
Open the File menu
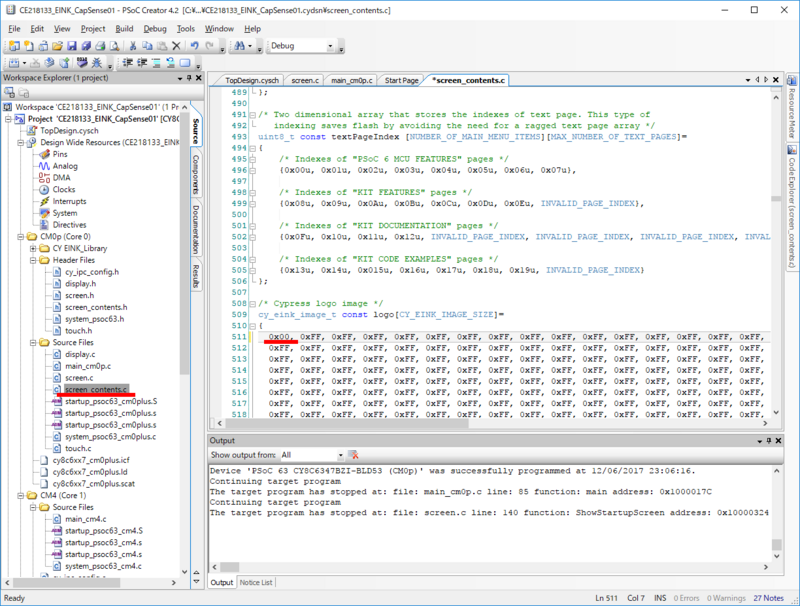coord(14,29)
